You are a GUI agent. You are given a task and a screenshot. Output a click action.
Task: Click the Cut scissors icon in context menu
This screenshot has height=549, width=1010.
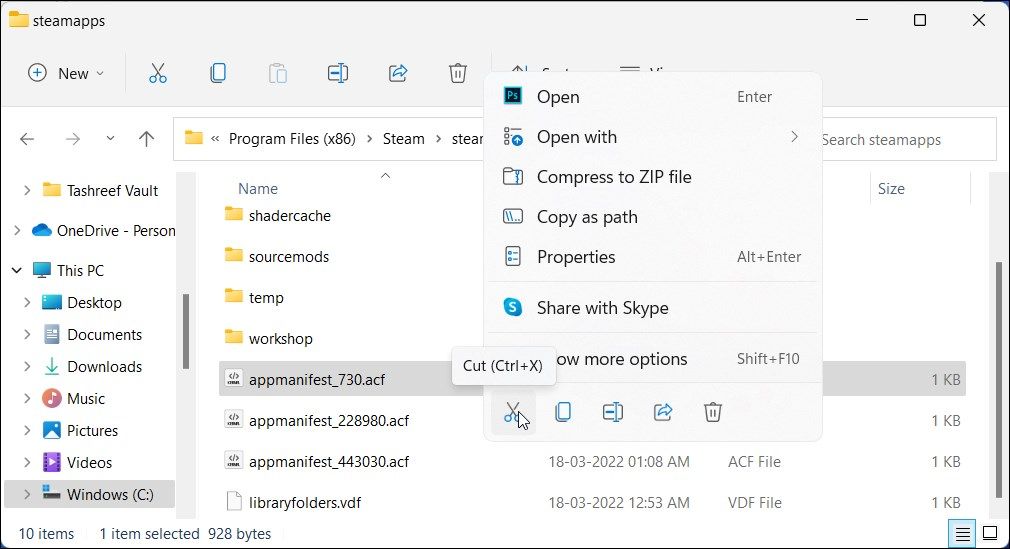click(512, 412)
